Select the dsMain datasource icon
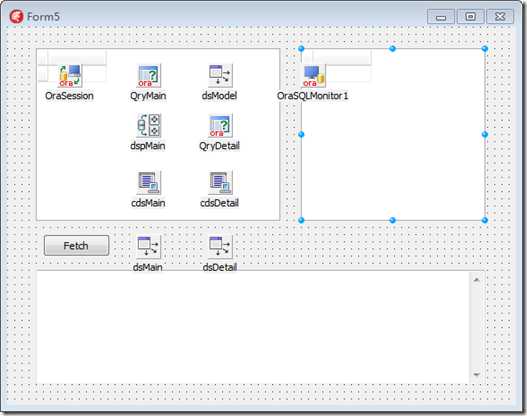 pos(149,247)
